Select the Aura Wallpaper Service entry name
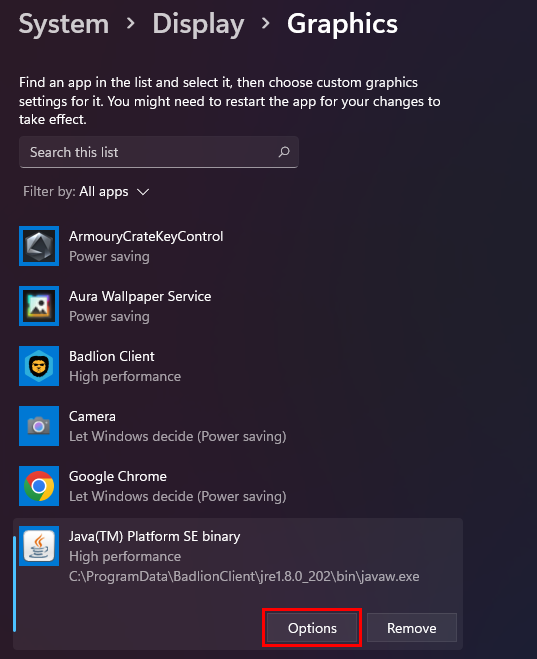The image size is (537, 659). (140, 296)
